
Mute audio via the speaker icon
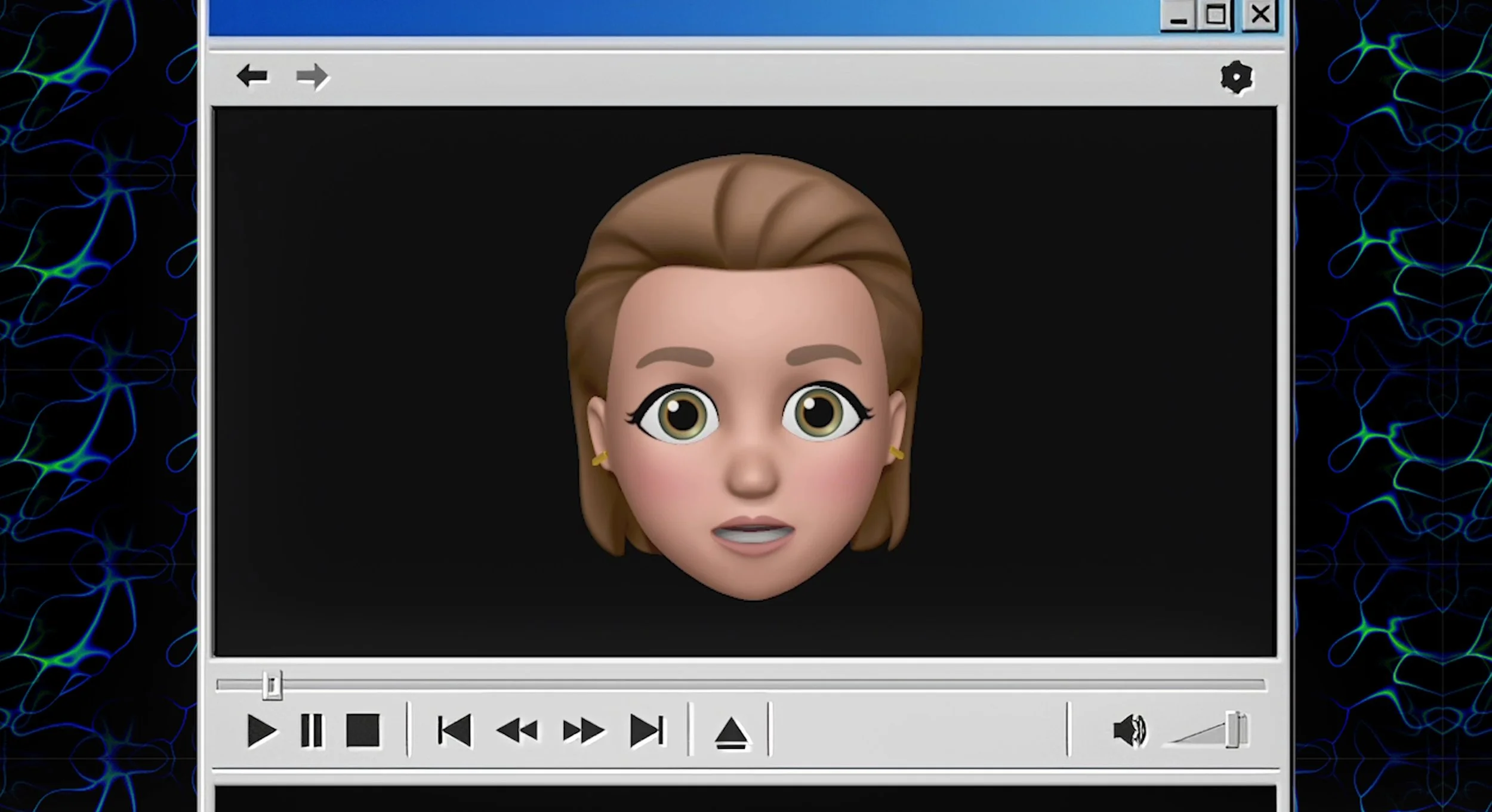pos(1129,730)
